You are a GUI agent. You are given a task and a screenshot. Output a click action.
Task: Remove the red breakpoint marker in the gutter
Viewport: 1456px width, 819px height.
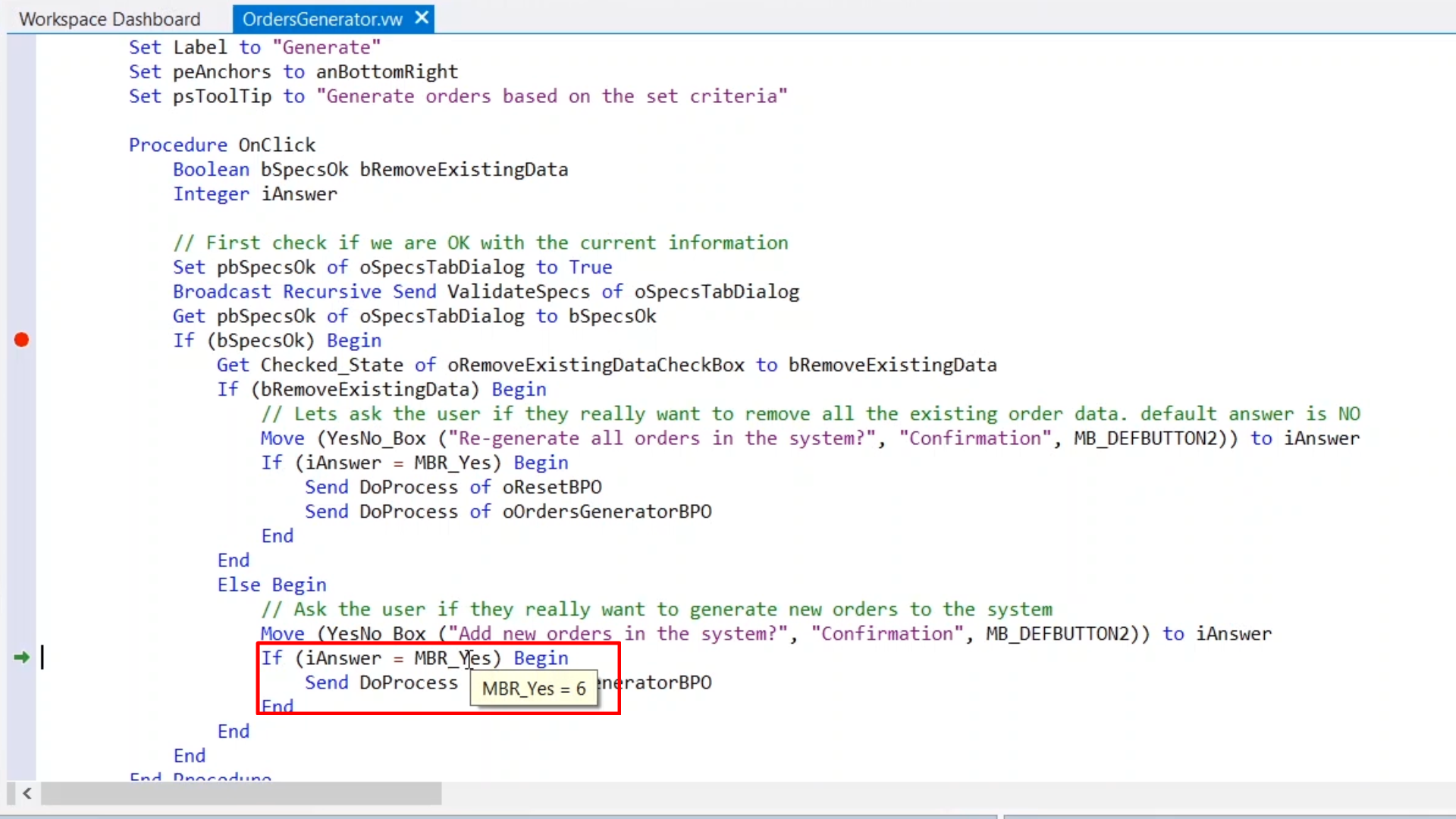21,340
